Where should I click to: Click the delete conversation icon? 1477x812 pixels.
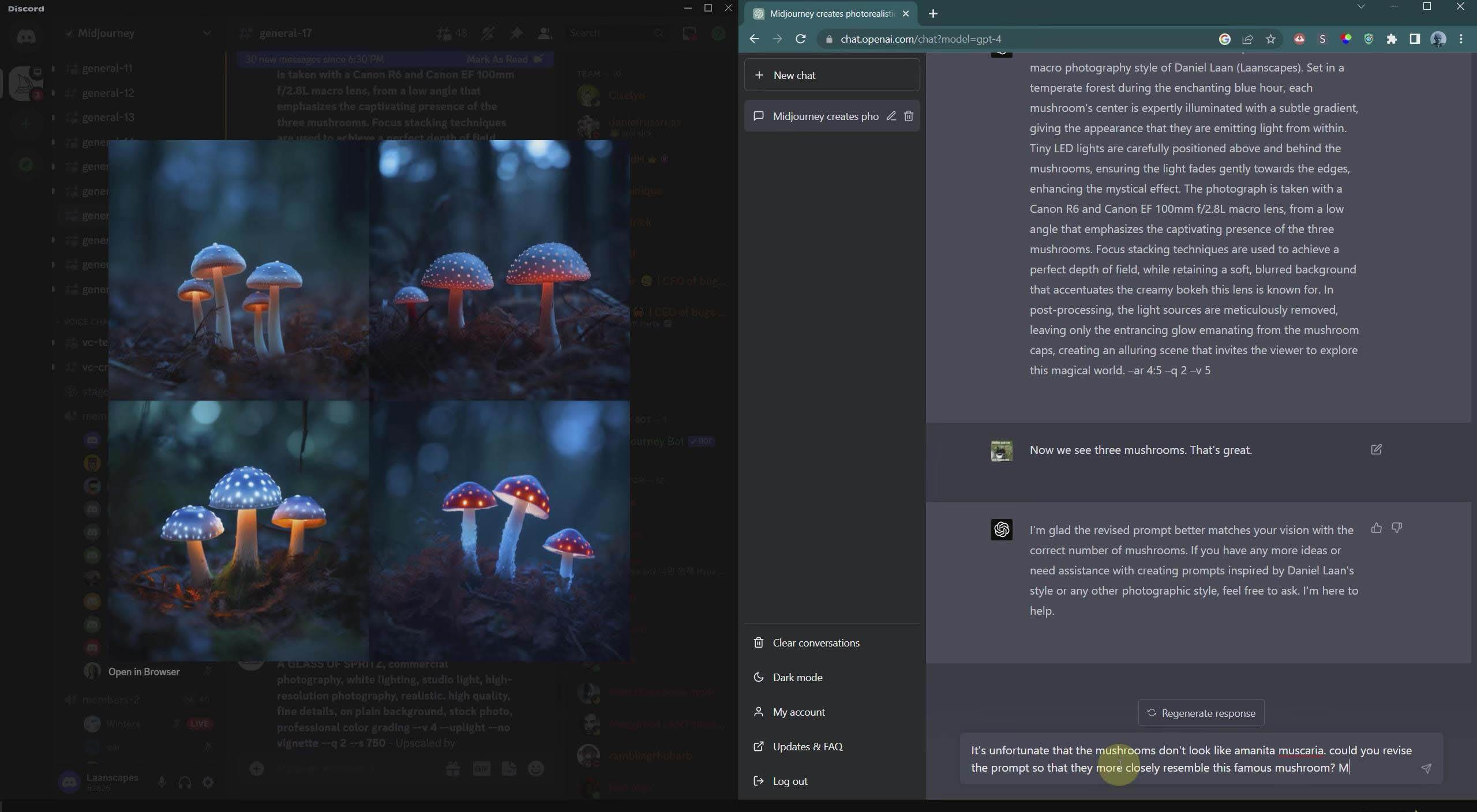pos(909,116)
